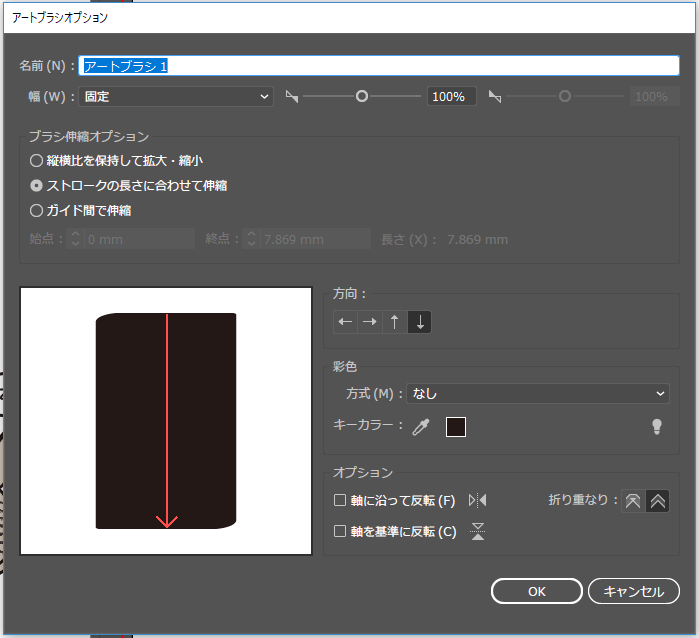Image resolution: width=699 pixels, height=638 pixels.
Task: Click the key color swatch
Action: (456, 427)
